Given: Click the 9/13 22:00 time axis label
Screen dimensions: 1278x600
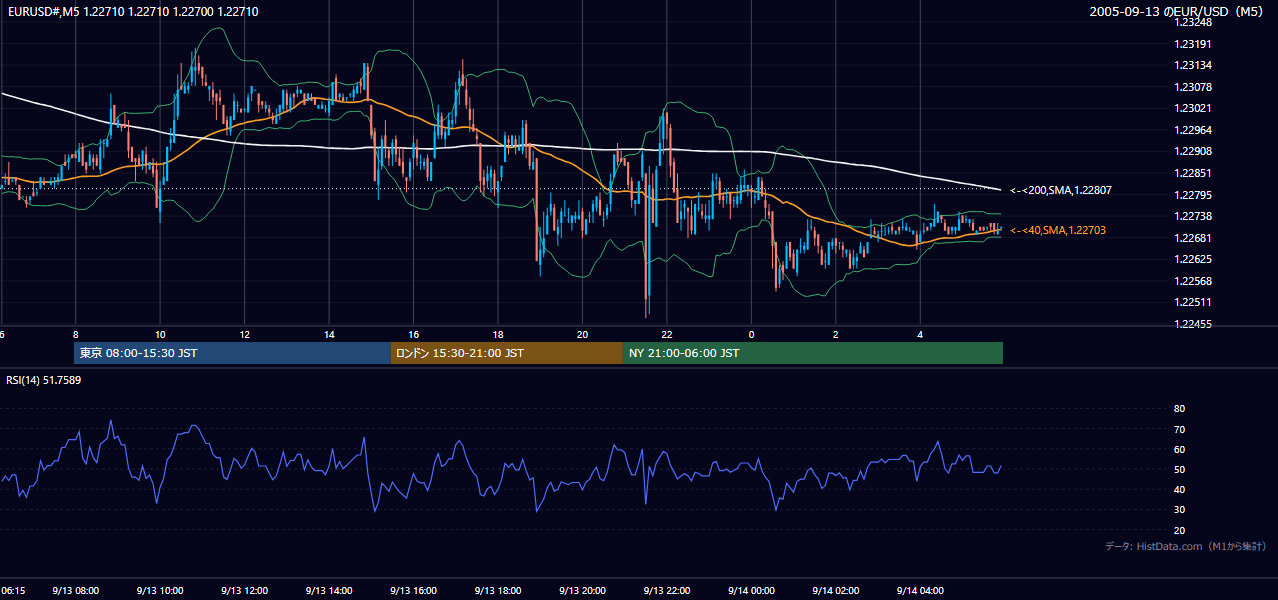Looking at the screenshot, I should 667,591.
